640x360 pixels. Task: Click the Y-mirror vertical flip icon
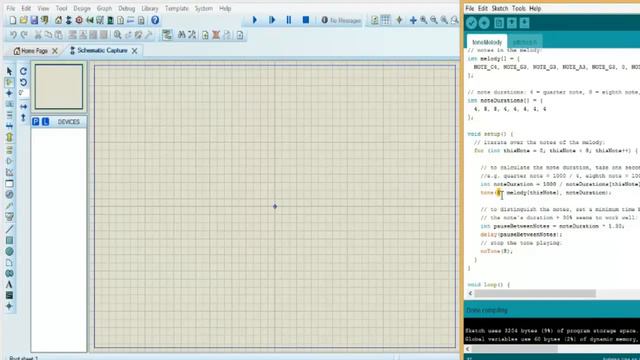(x=23, y=118)
